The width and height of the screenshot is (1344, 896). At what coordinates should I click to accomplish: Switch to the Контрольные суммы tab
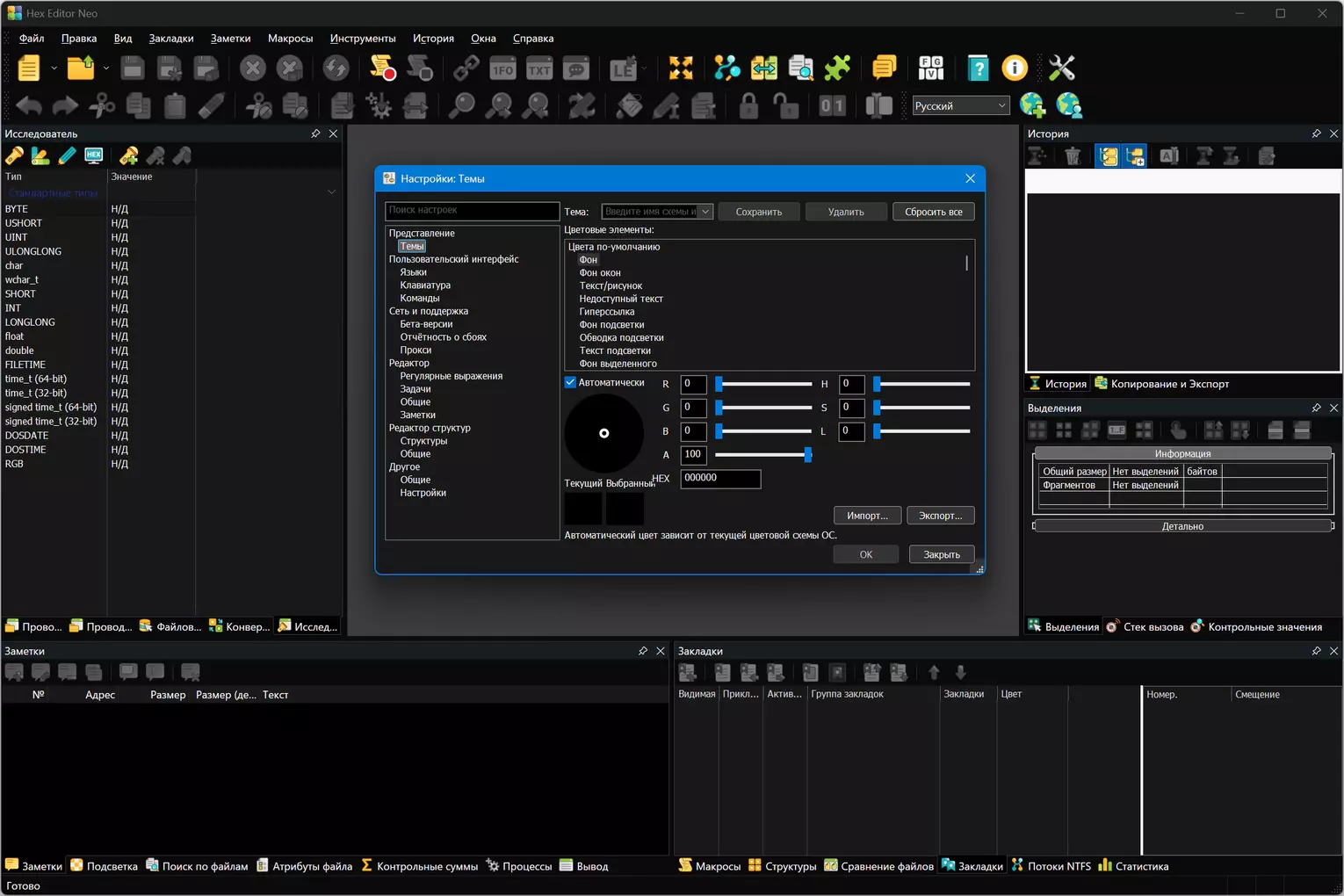click(x=419, y=866)
